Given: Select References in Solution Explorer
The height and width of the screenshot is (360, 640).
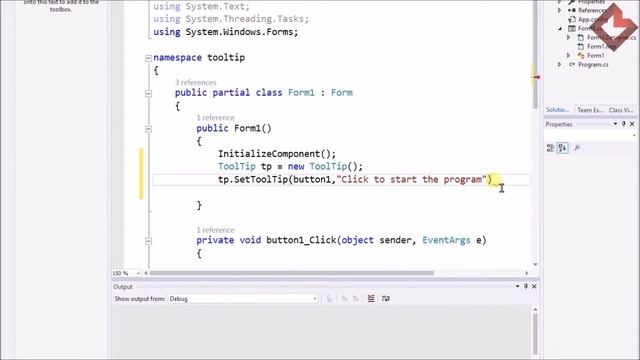Looking at the screenshot, I should [592, 10].
